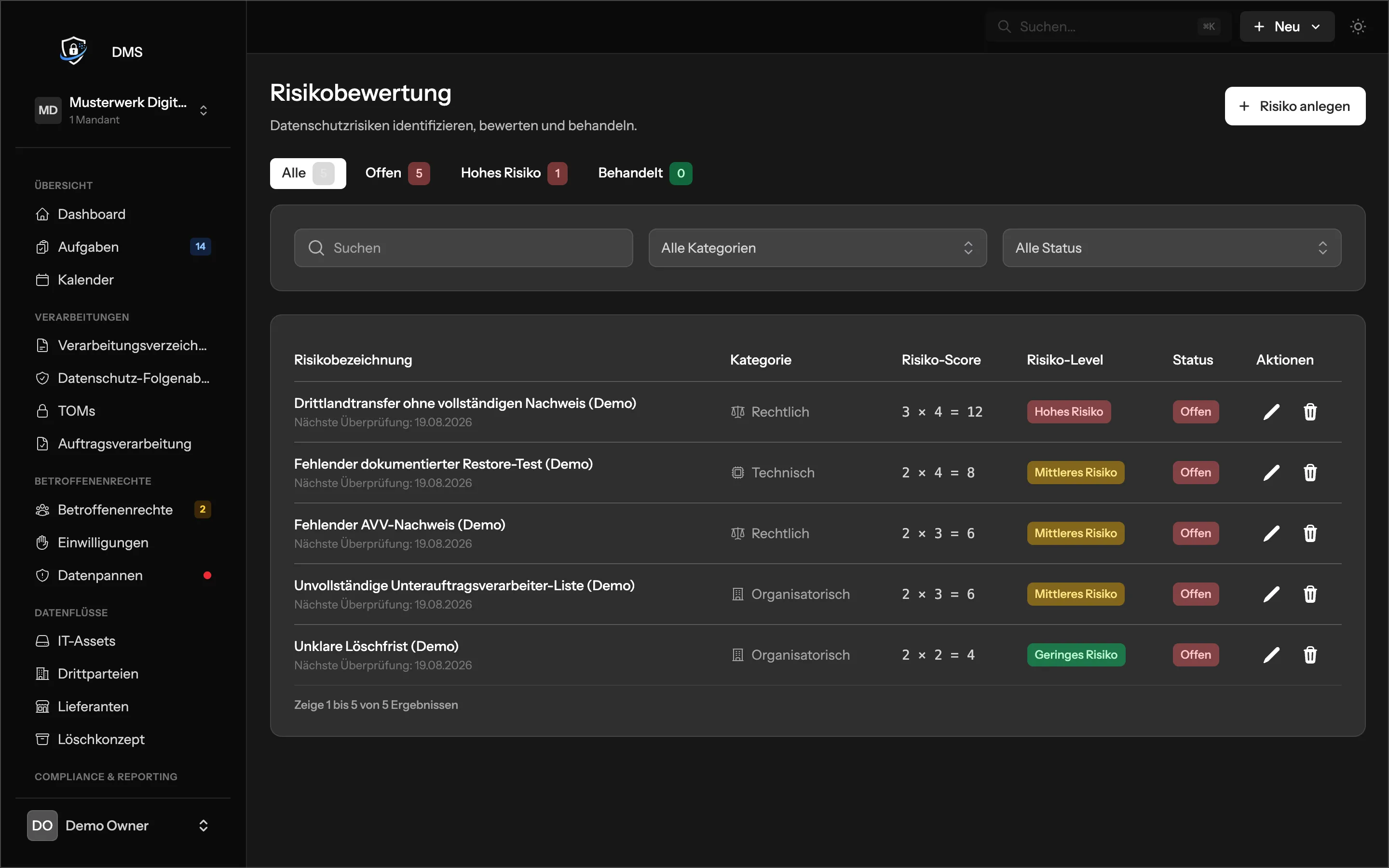
Task: Expand the Neu dropdown menu
Action: (x=1287, y=27)
